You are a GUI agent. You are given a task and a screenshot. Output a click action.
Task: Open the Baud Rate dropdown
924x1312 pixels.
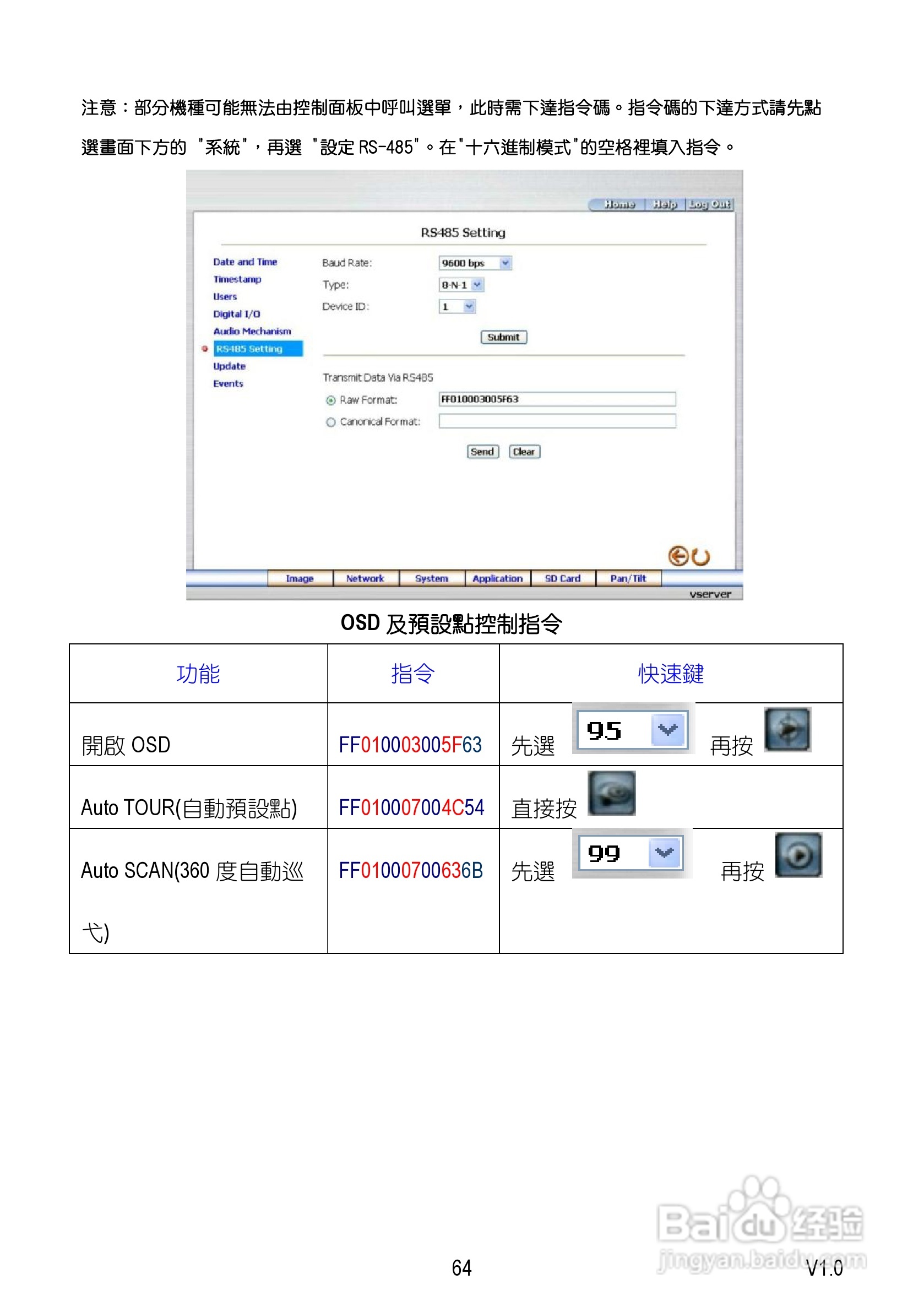coord(505,263)
